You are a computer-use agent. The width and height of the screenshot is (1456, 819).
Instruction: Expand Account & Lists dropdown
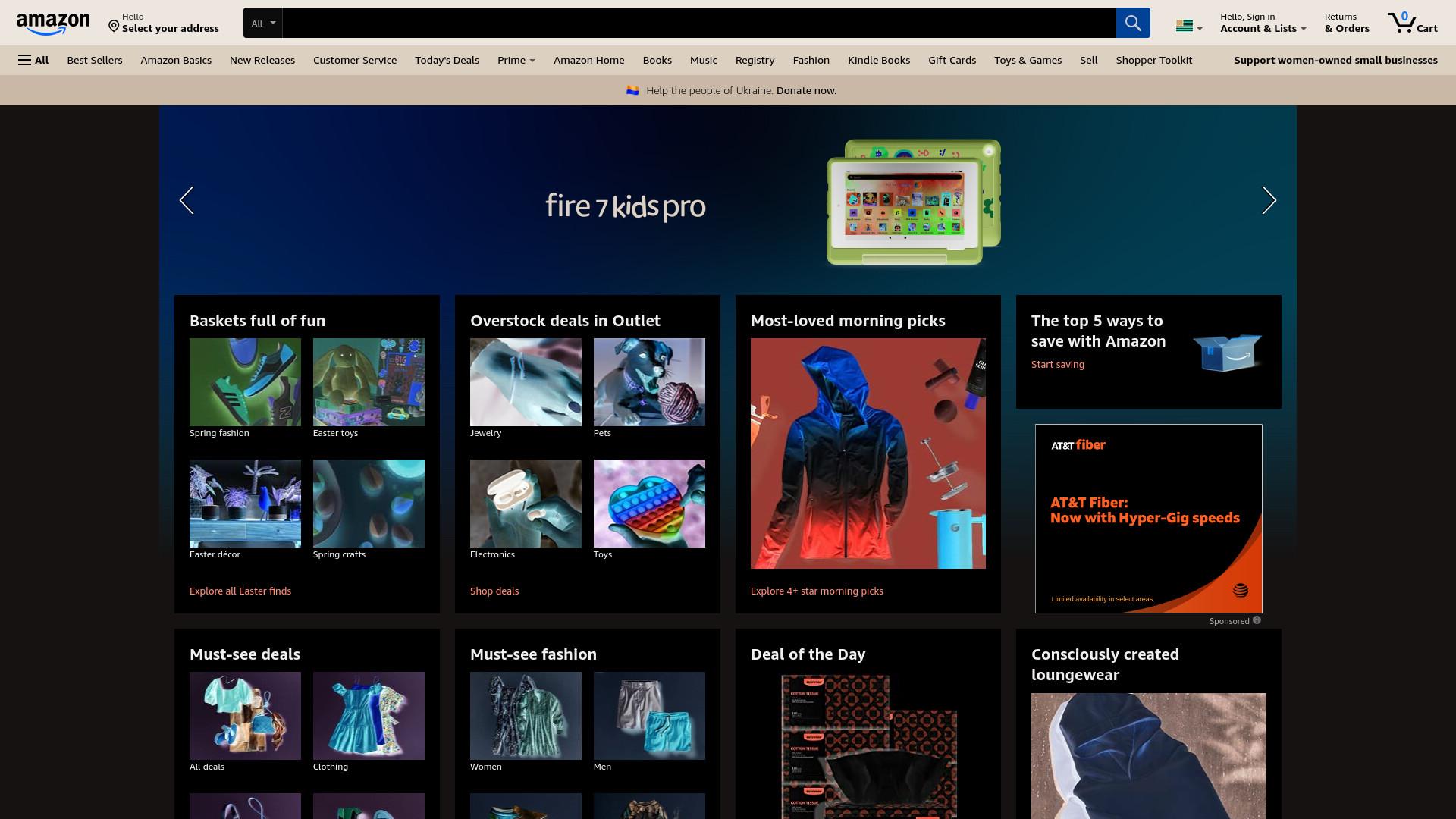click(x=1263, y=23)
